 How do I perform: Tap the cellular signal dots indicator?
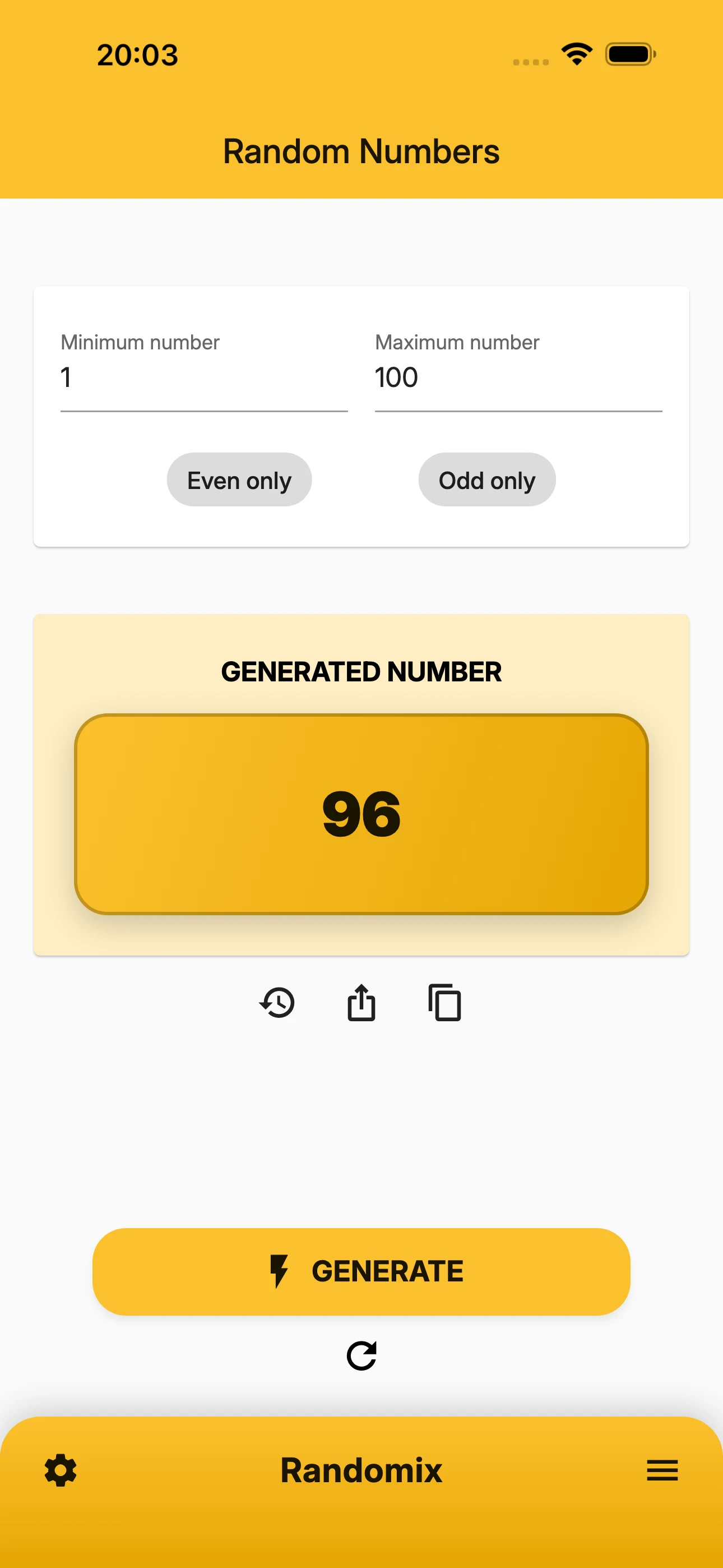(531, 62)
